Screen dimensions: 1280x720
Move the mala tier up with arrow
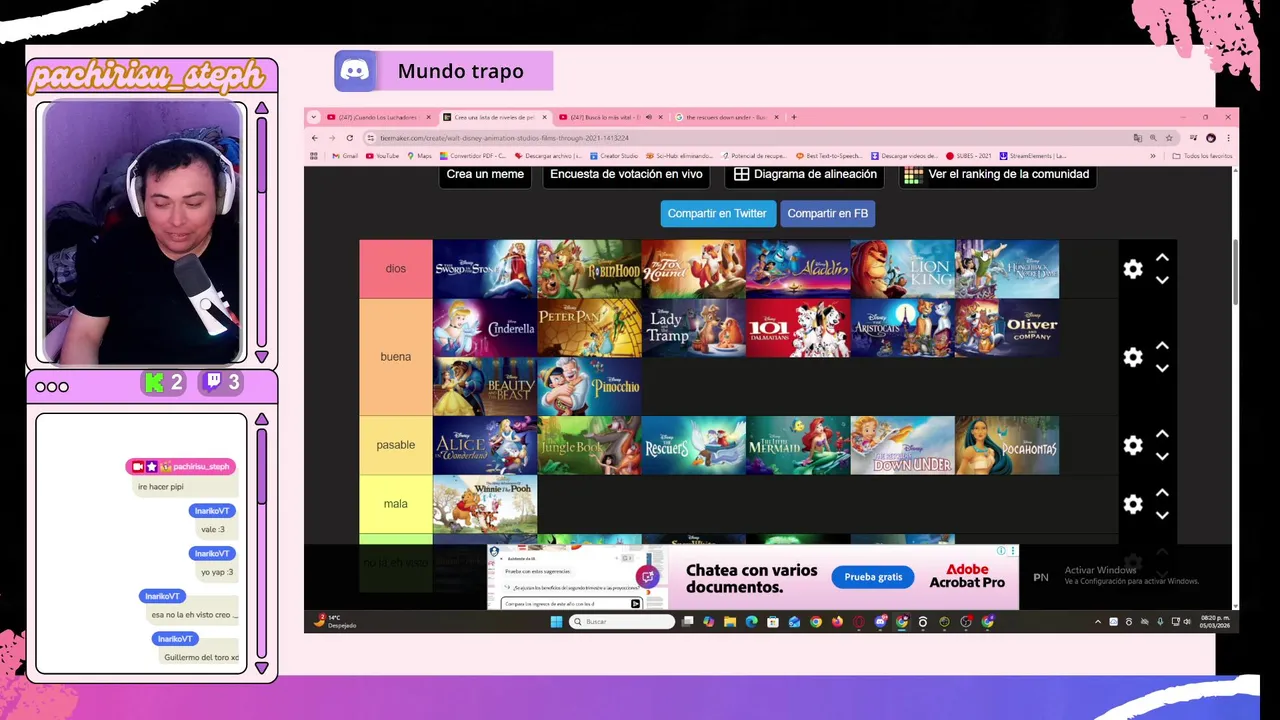coord(1162,493)
